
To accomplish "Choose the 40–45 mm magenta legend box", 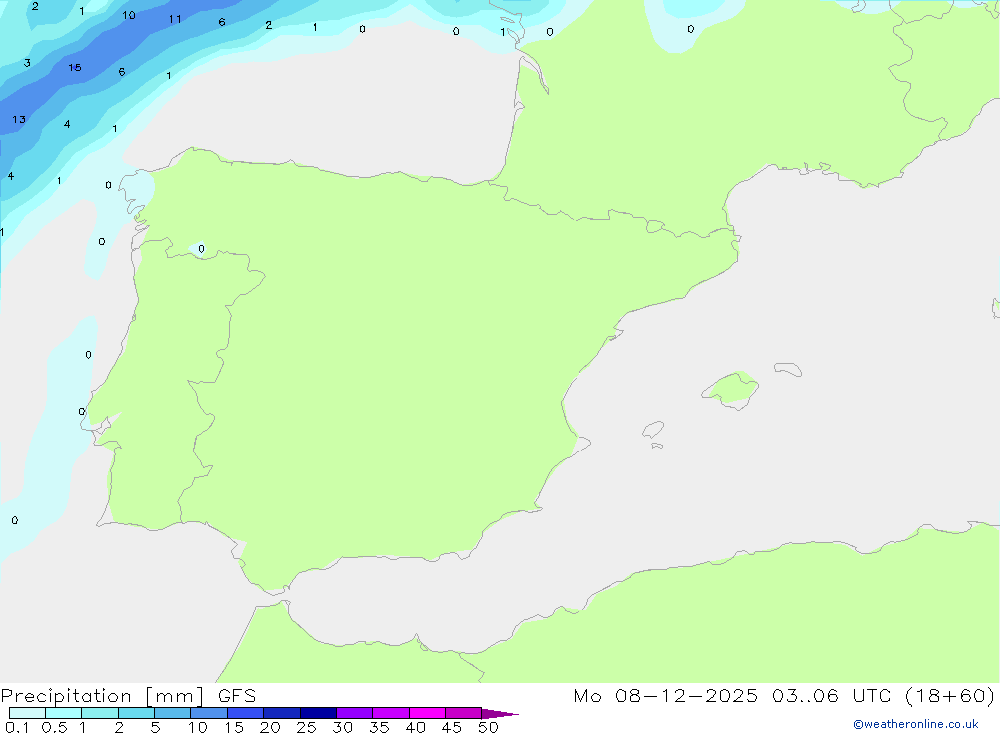I will click(x=427, y=713).
